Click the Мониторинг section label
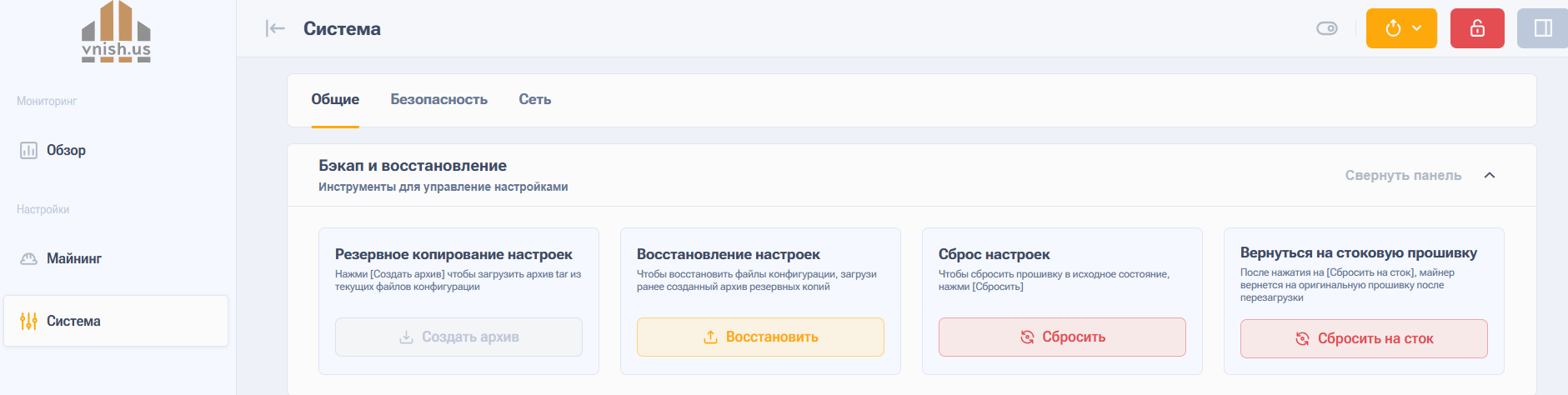Viewport: 1568px width, 395px height. pyautogui.click(x=47, y=101)
